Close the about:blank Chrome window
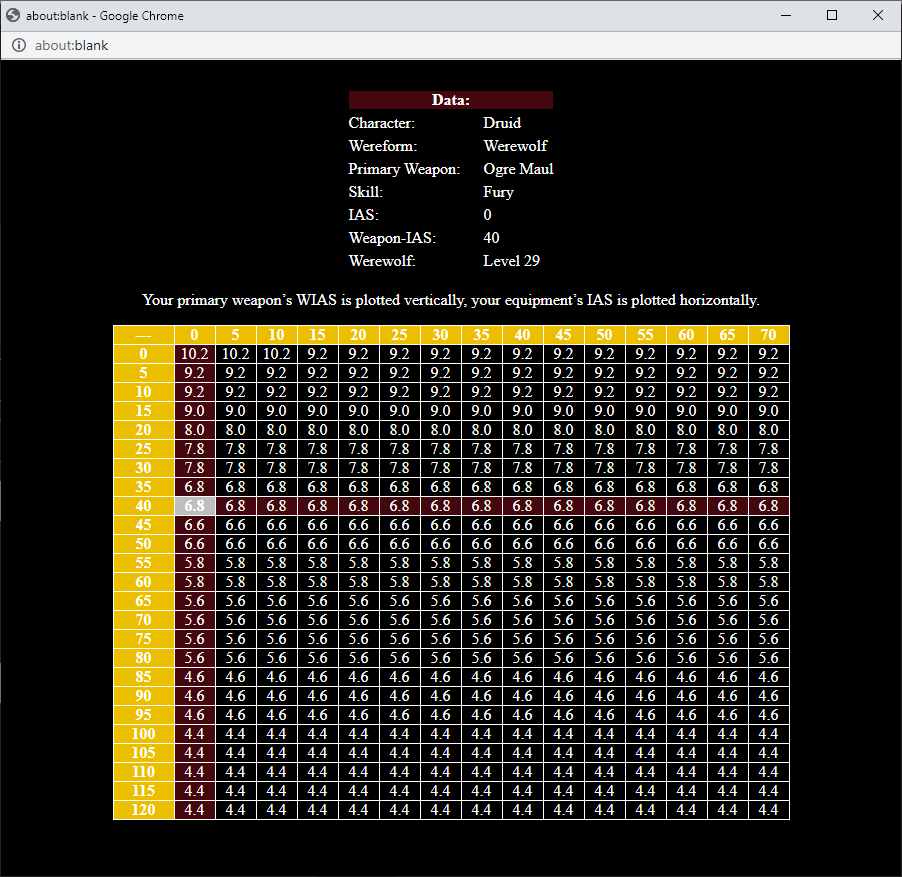Image resolution: width=902 pixels, height=877 pixels. click(878, 15)
